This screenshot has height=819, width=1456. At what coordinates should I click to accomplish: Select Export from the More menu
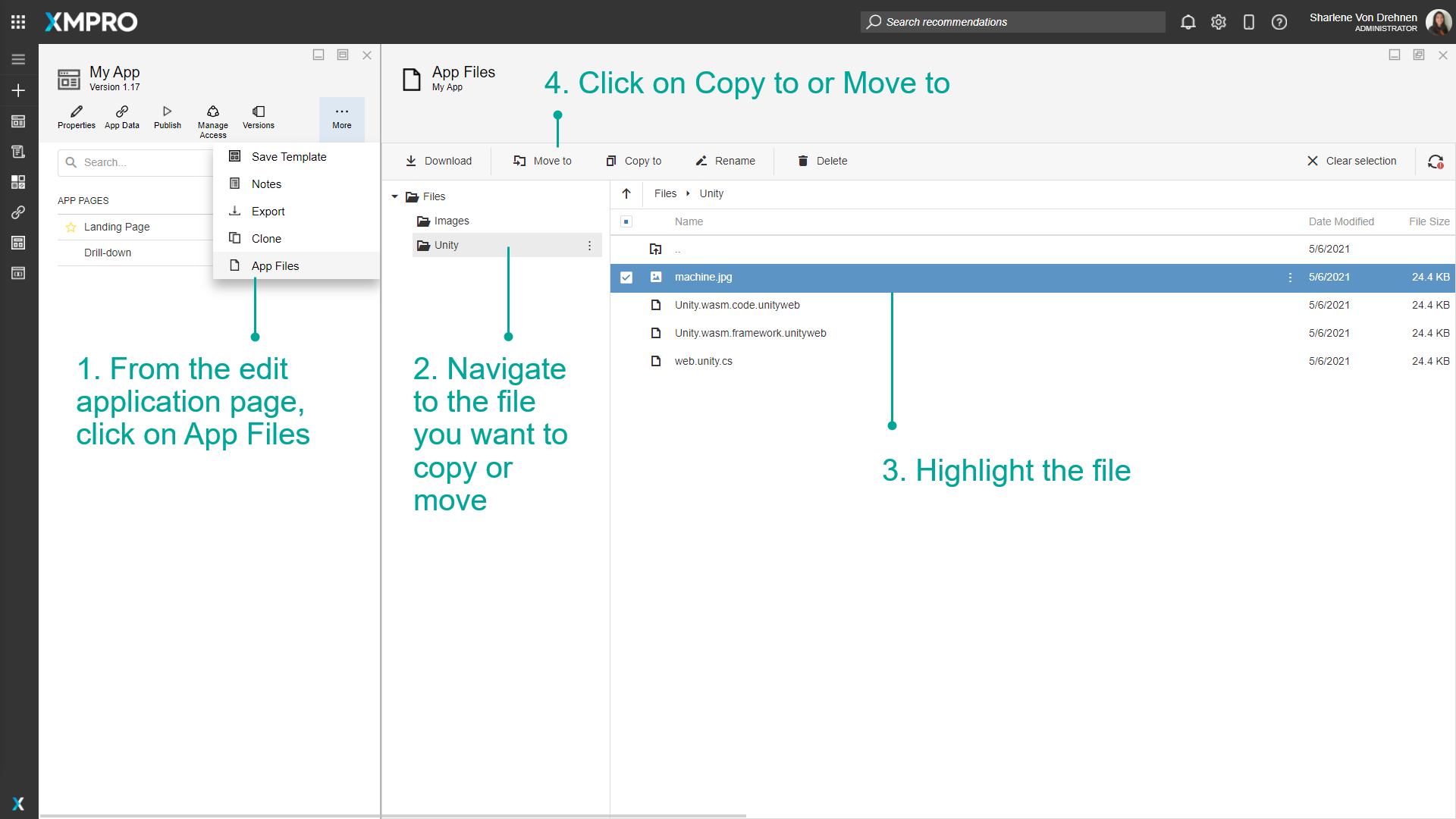pos(266,211)
